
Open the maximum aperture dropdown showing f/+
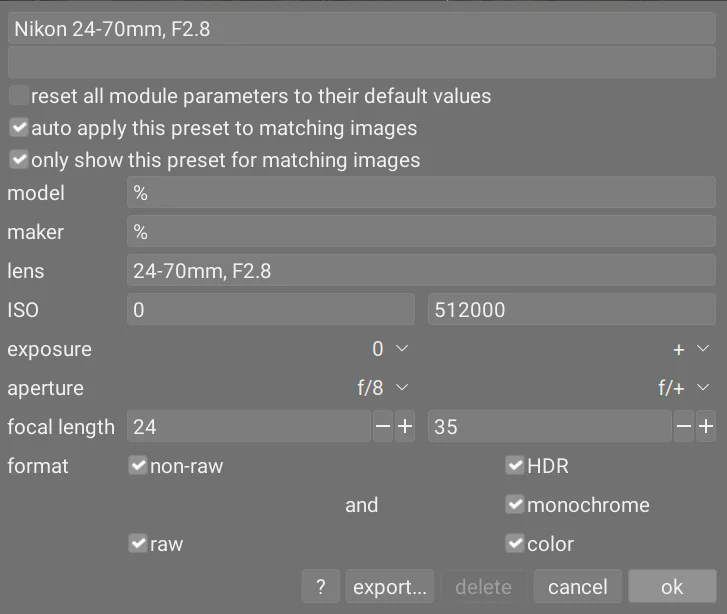tap(684, 387)
